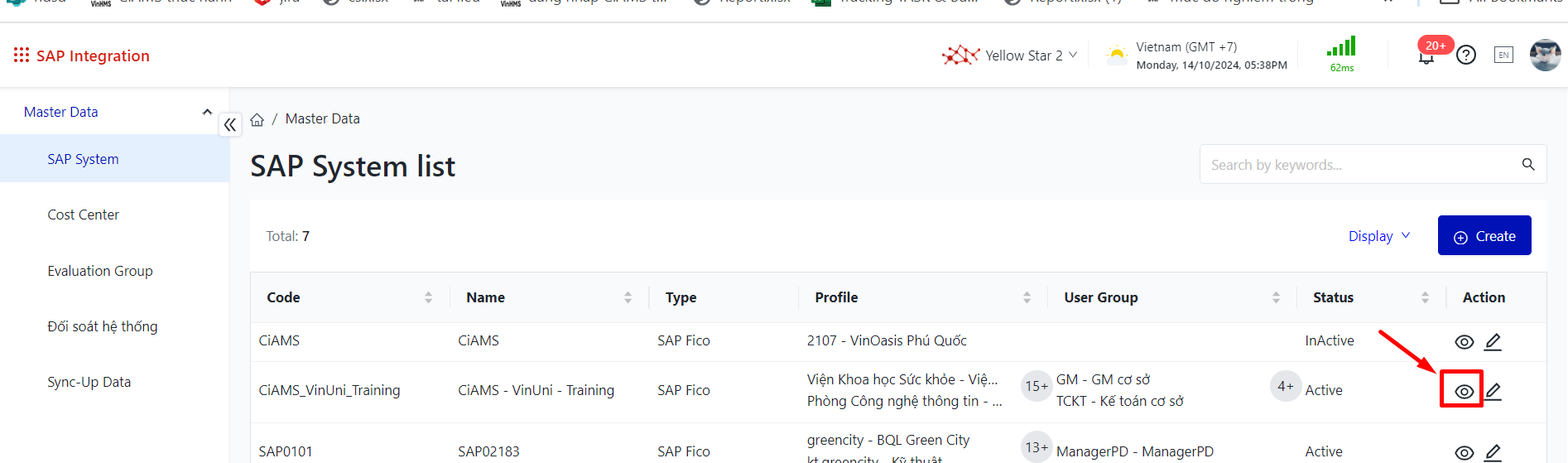
Task: Focus the Search by keywords field
Action: coord(1358,165)
